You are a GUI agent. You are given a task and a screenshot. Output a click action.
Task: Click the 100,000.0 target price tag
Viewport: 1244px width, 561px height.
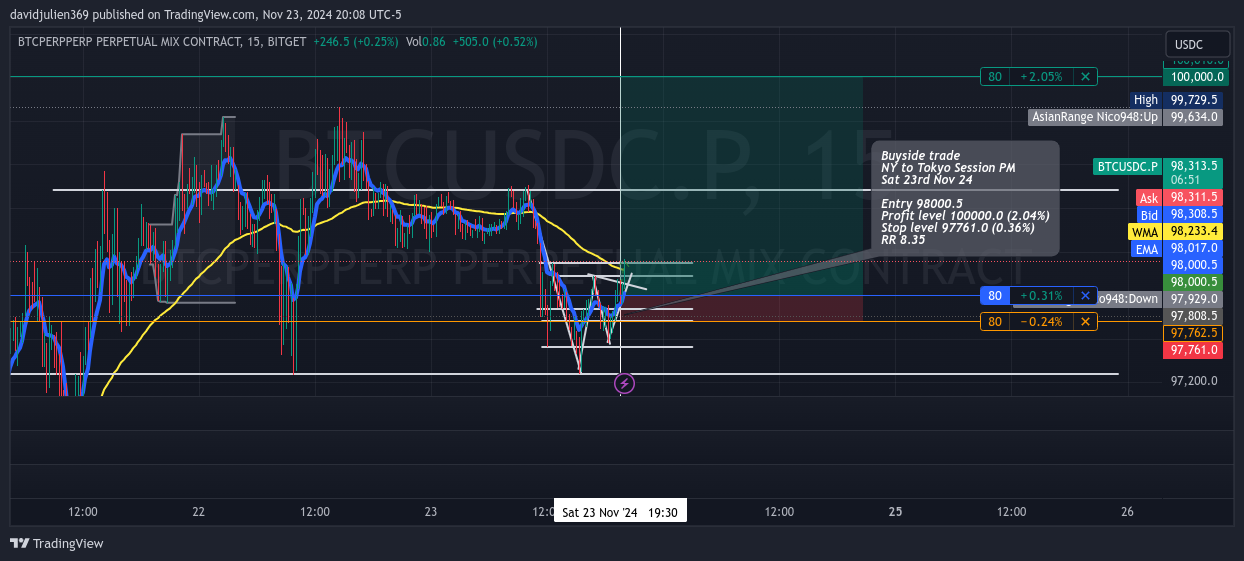click(1194, 77)
